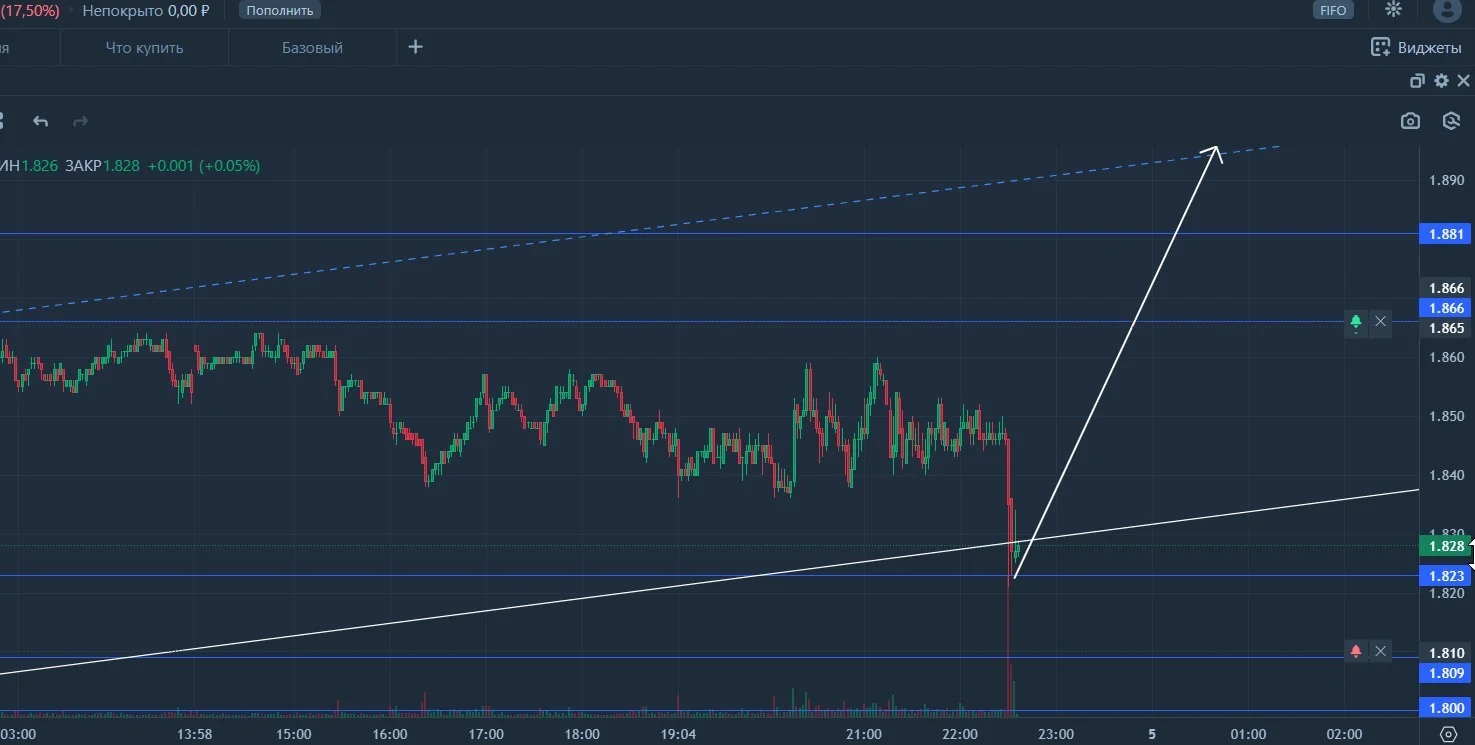
Task: Select the 1.800 price level label
Action: click(1446, 709)
